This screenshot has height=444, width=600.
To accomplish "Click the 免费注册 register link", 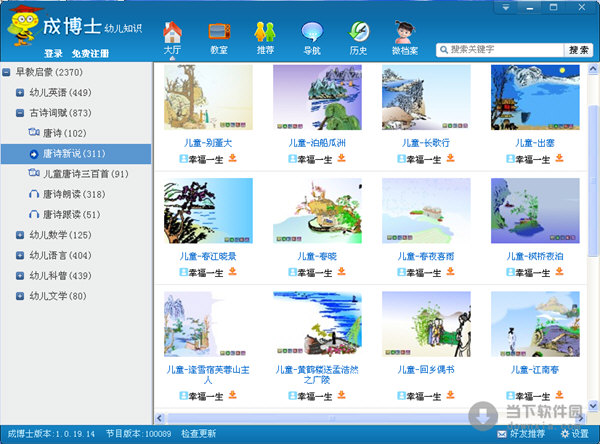I will tap(90, 53).
